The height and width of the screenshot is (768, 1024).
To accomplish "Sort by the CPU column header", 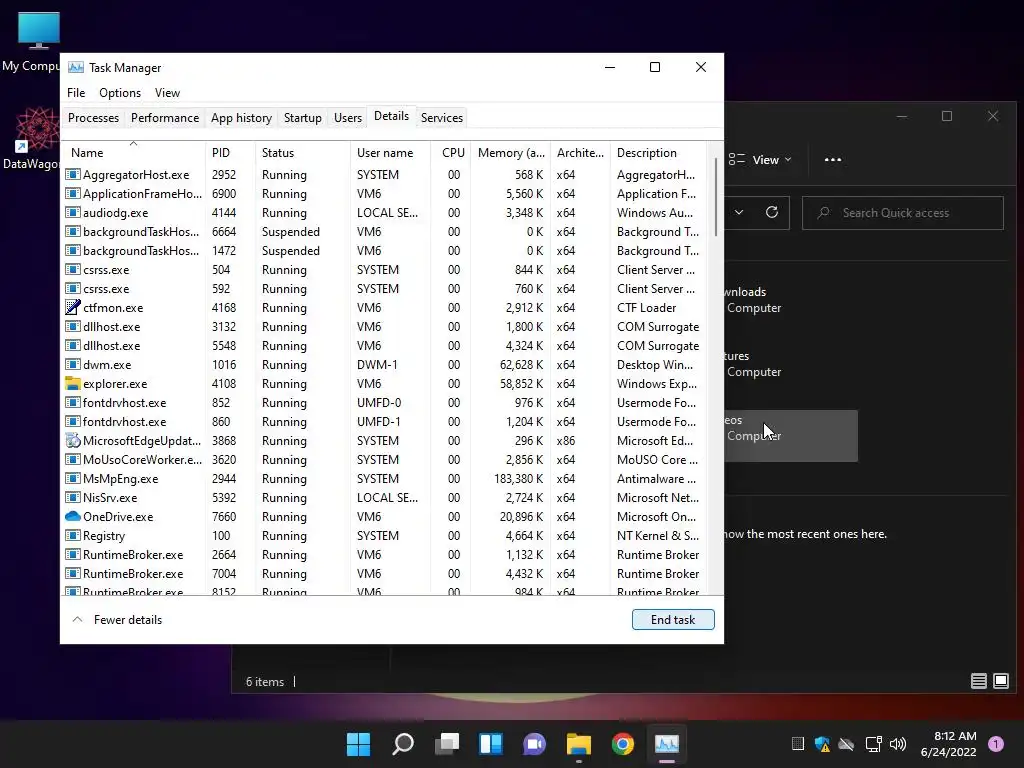I will [x=451, y=153].
